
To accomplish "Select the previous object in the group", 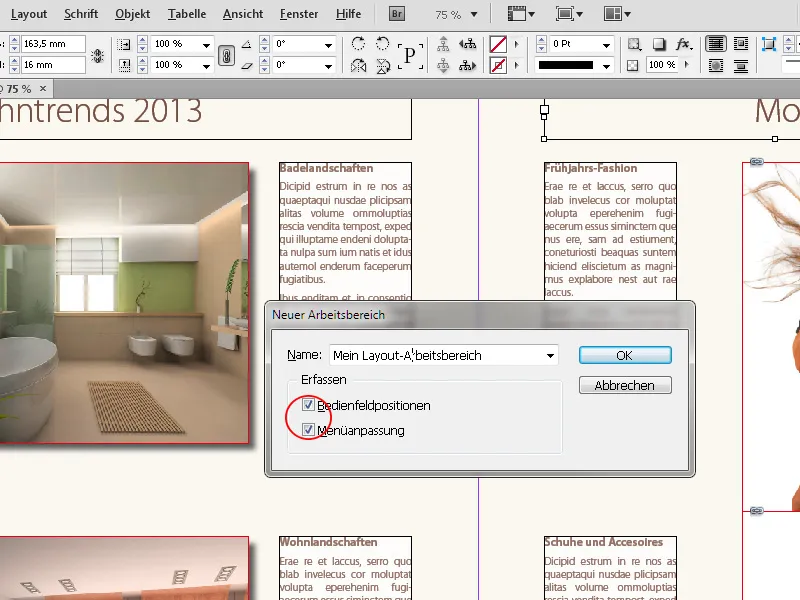I will click(467, 44).
